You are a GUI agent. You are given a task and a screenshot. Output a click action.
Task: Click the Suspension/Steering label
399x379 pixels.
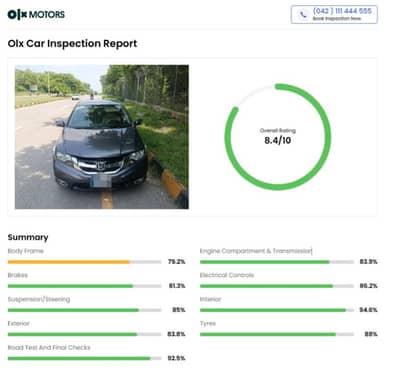pyautogui.click(x=39, y=299)
